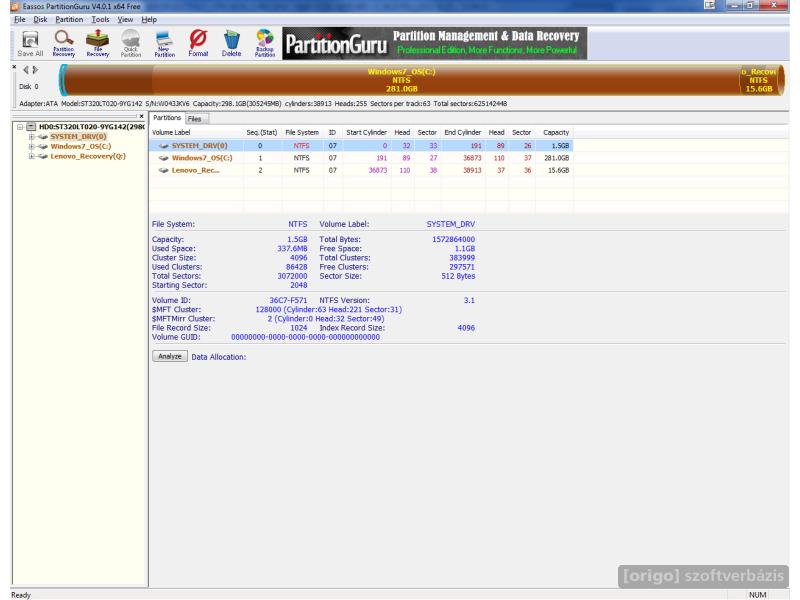Screen dimensions: 800x600
Task: Click the PartitionGuru Professional Edition banner
Action: [x=434, y=43]
